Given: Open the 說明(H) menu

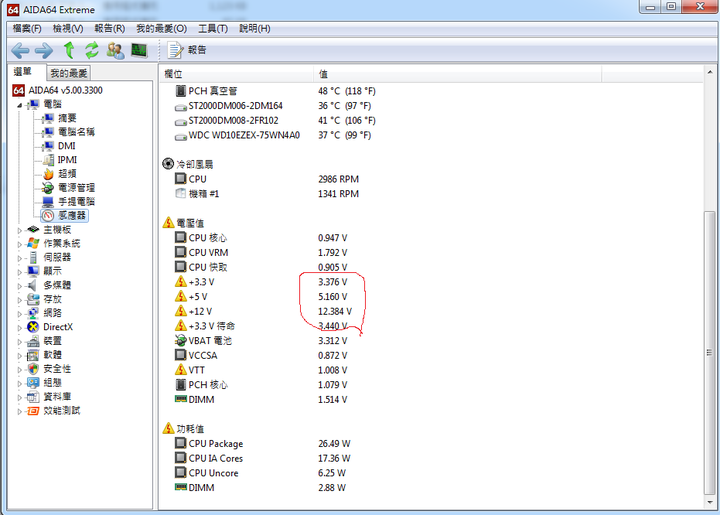Looking at the screenshot, I should point(255,28).
